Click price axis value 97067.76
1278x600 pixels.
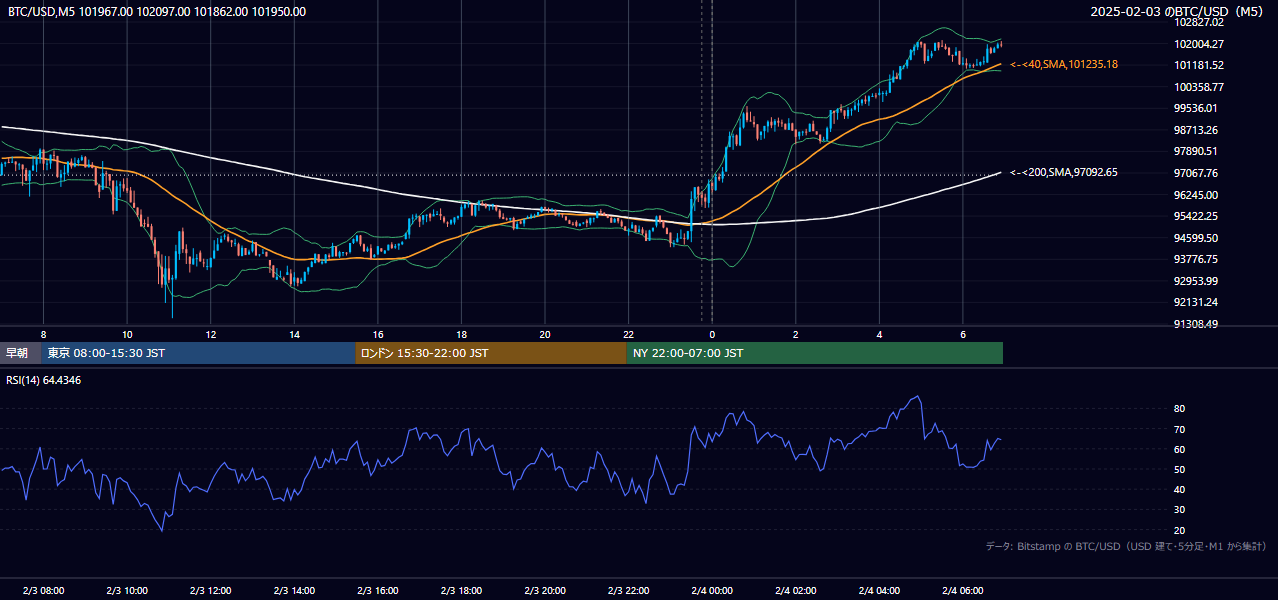pyautogui.click(x=1197, y=173)
